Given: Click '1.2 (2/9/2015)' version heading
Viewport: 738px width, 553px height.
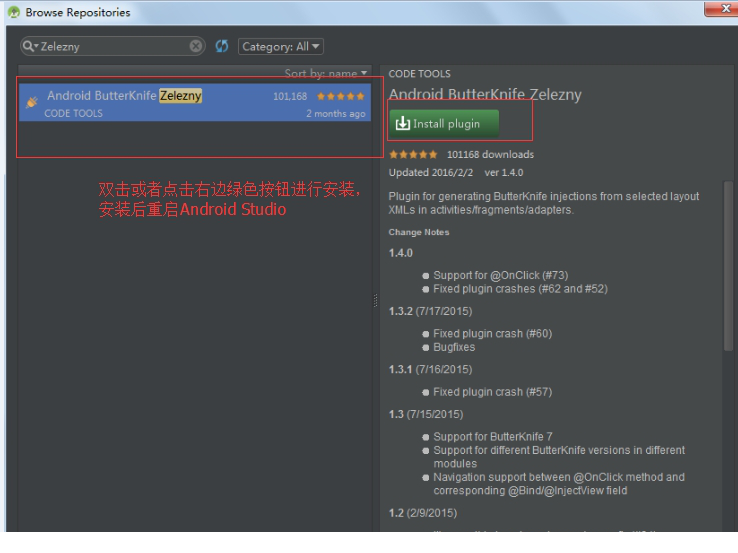Looking at the screenshot, I should click(423, 513).
